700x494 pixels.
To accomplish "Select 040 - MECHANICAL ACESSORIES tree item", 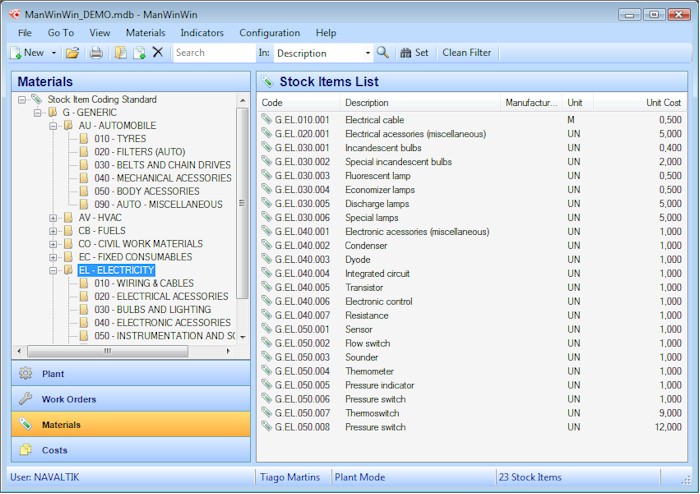I will point(162,178).
